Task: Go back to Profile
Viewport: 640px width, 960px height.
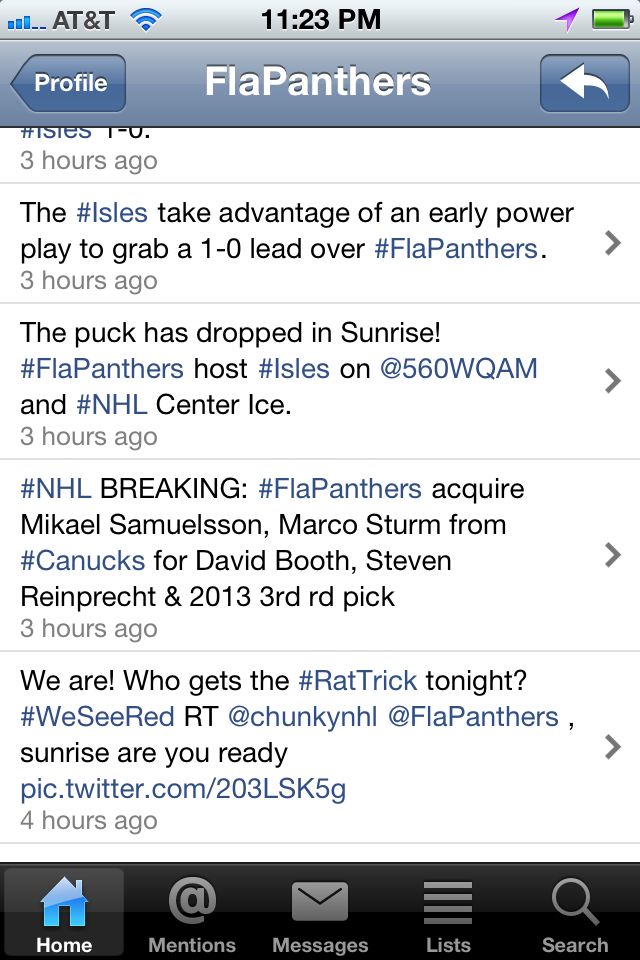Action: pos(69,83)
